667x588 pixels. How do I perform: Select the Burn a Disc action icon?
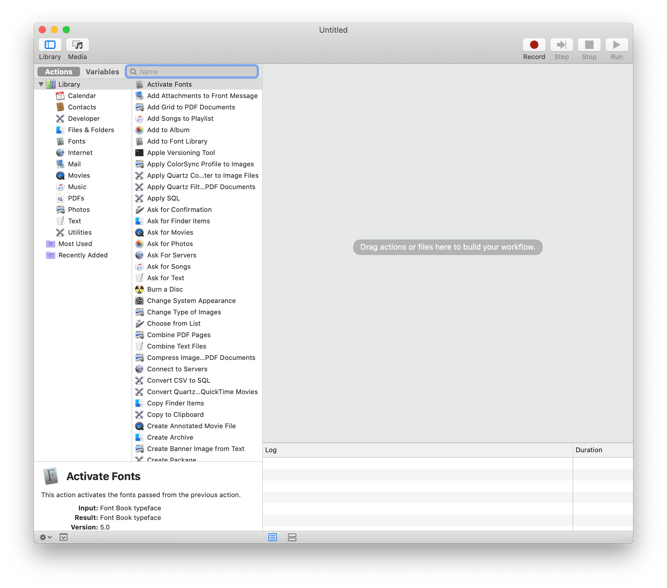pos(139,289)
